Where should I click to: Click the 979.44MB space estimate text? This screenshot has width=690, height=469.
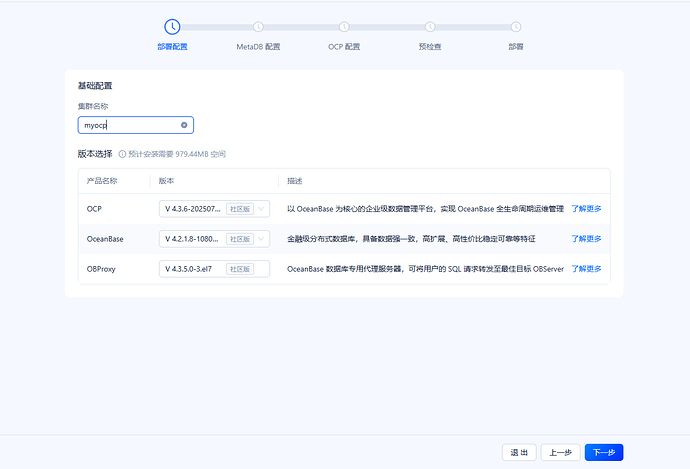click(x=177, y=154)
